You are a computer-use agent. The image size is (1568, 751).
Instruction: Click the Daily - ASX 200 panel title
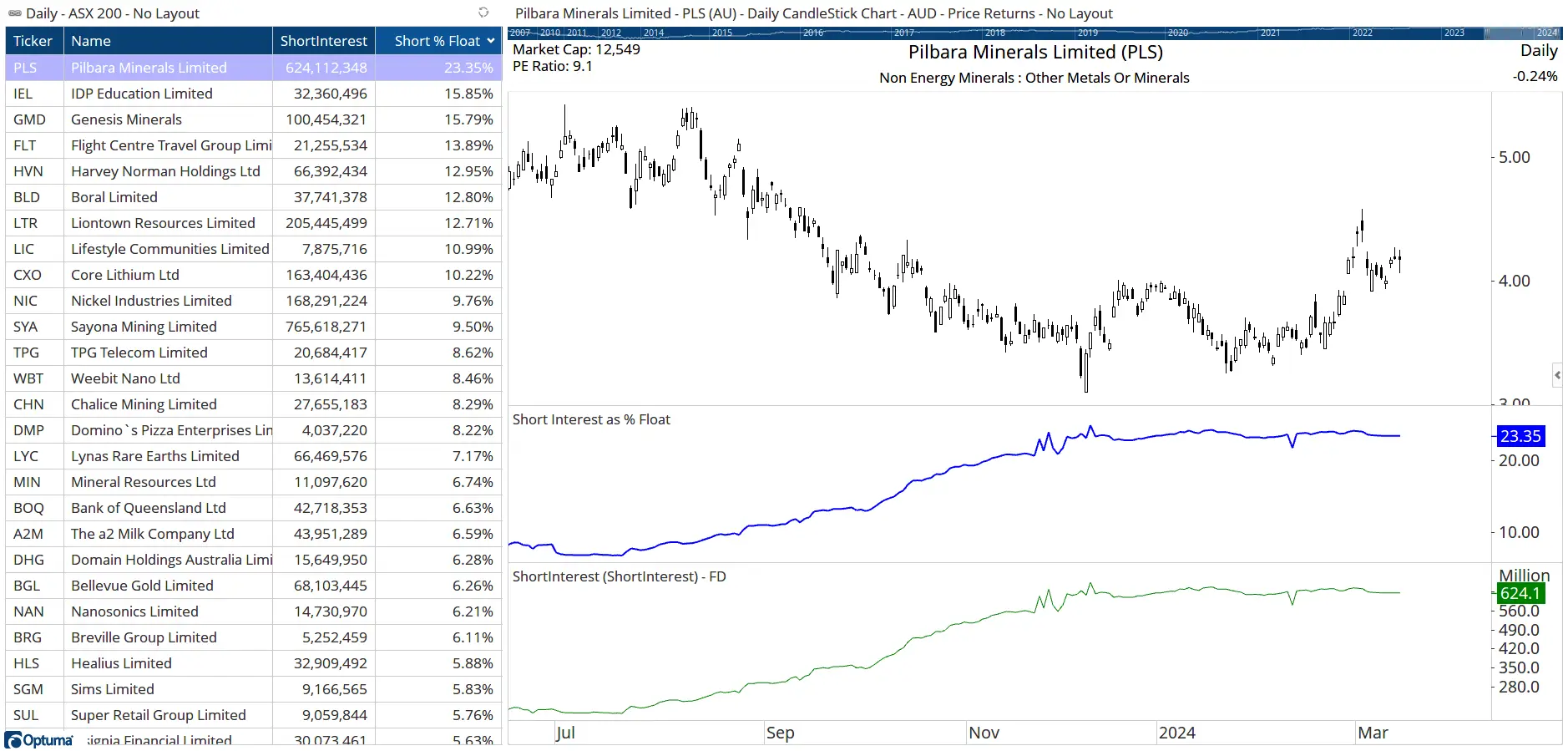pos(113,13)
